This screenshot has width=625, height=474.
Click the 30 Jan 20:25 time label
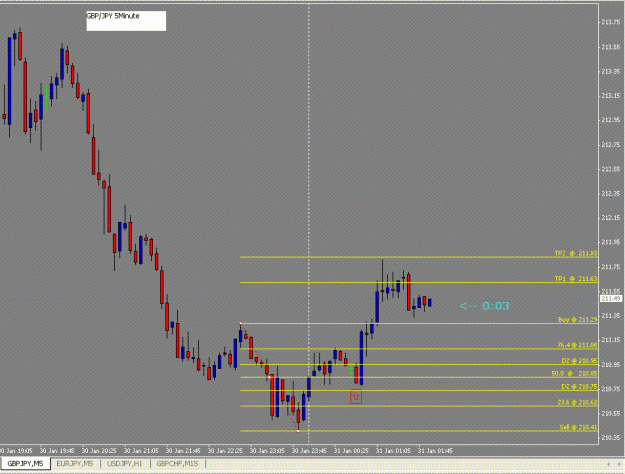tap(99, 450)
